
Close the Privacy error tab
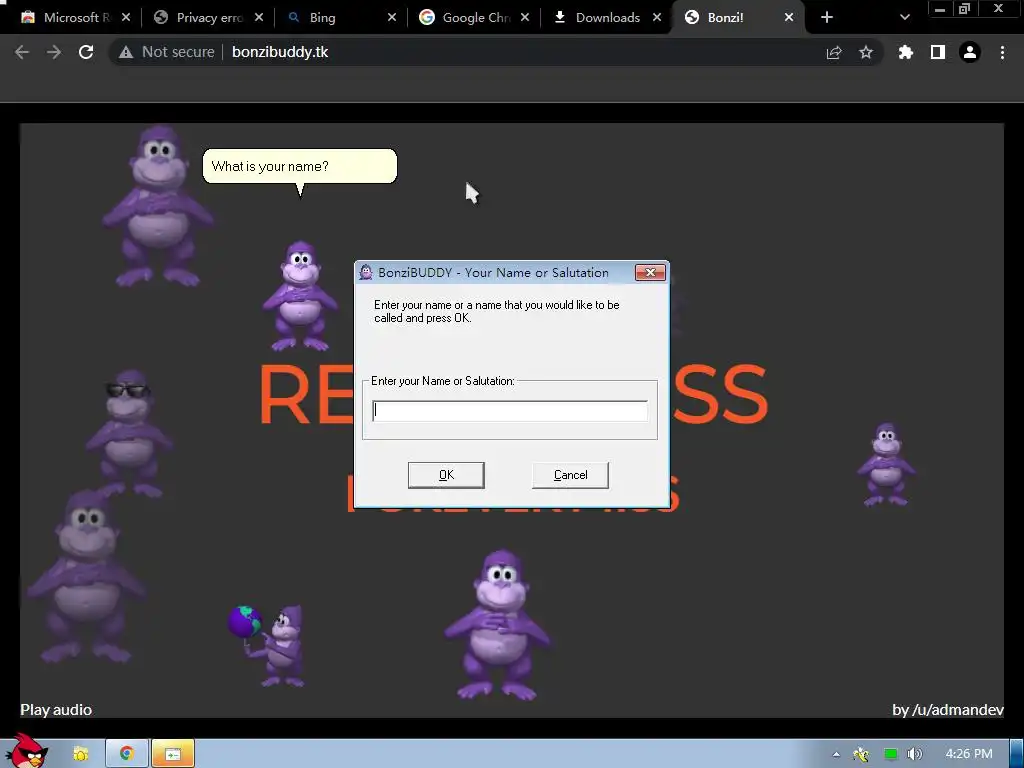pyautogui.click(x=259, y=18)
